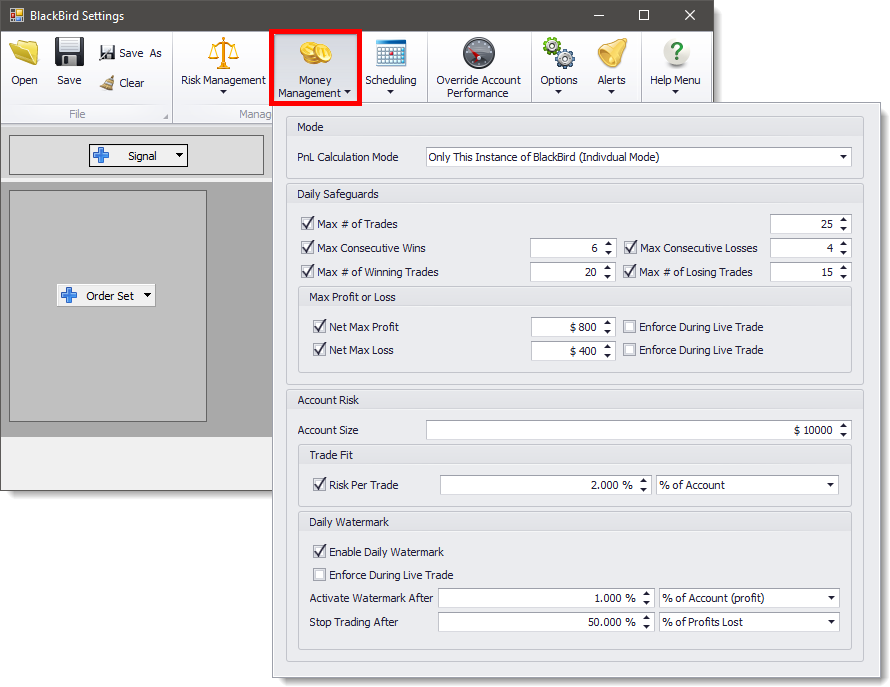Click the BlackBird app icon in title bar

17,15
